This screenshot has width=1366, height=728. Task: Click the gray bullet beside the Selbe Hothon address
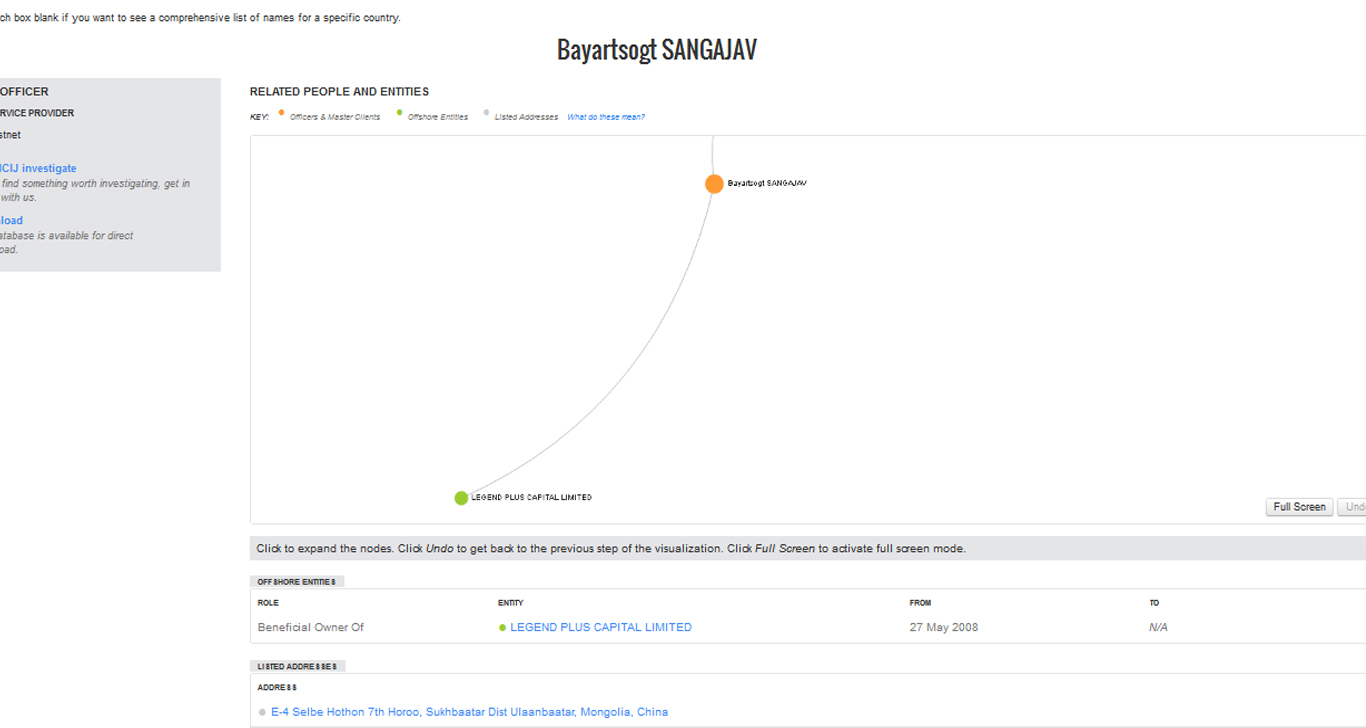[262, 713]
